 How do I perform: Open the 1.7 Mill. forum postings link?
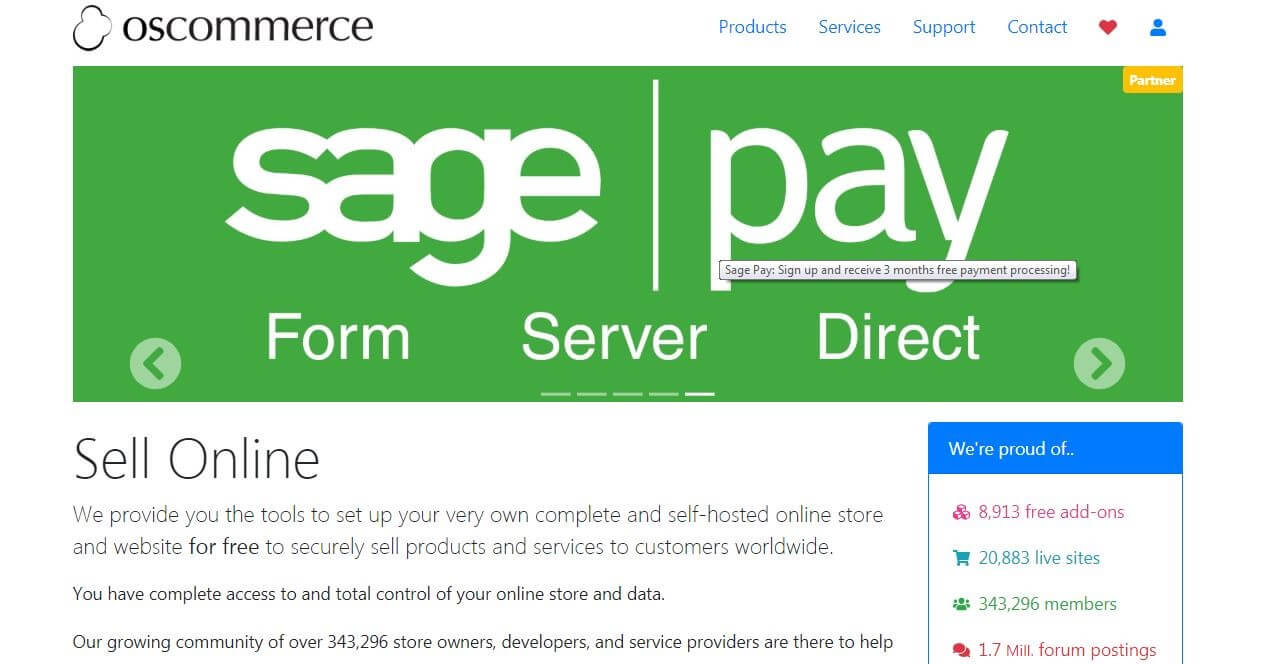pos(1067,650)
